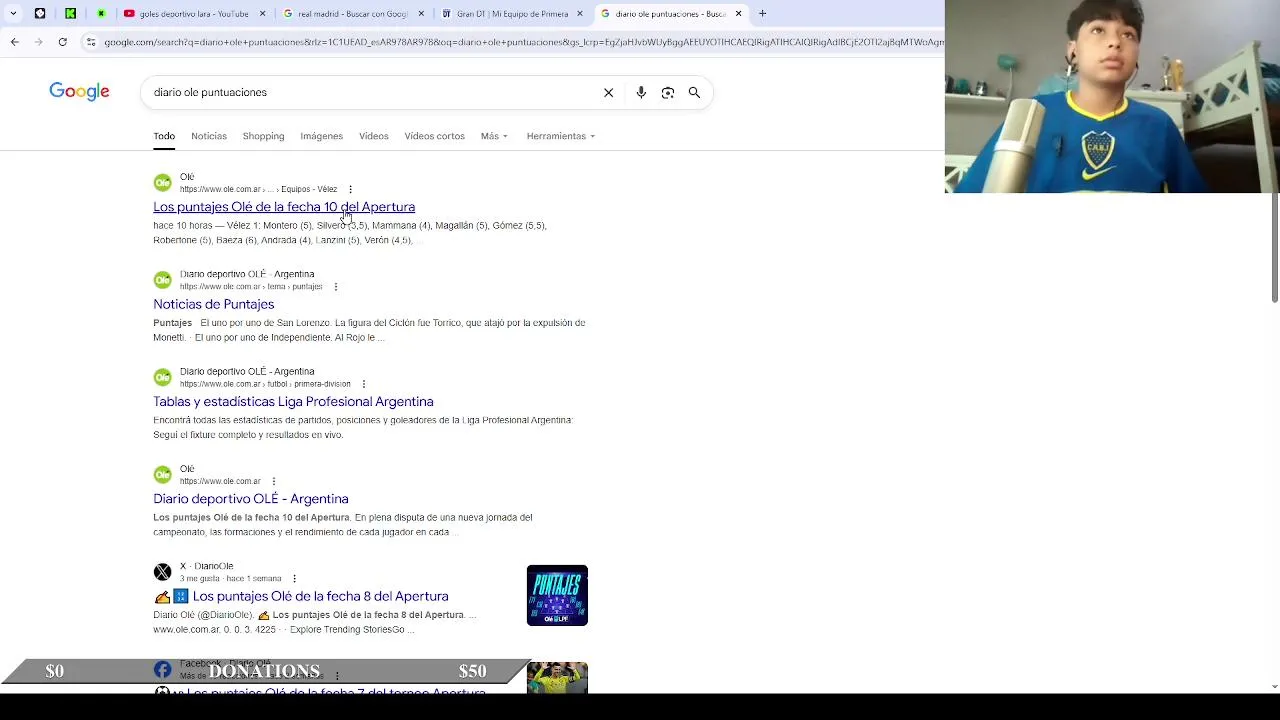Screen dimensions: 1280x720
Task: Open options menu for 'Noticias de Puntajes' result
Action: (335, 287)
